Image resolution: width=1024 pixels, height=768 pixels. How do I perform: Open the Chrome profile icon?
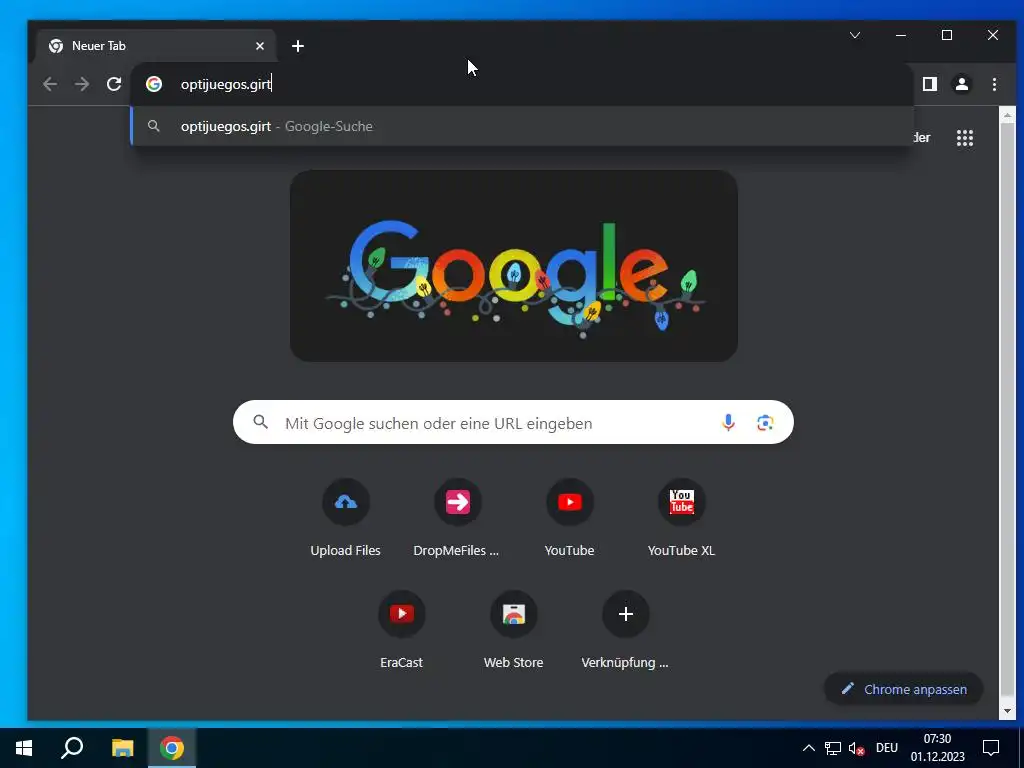click(962, 84)
